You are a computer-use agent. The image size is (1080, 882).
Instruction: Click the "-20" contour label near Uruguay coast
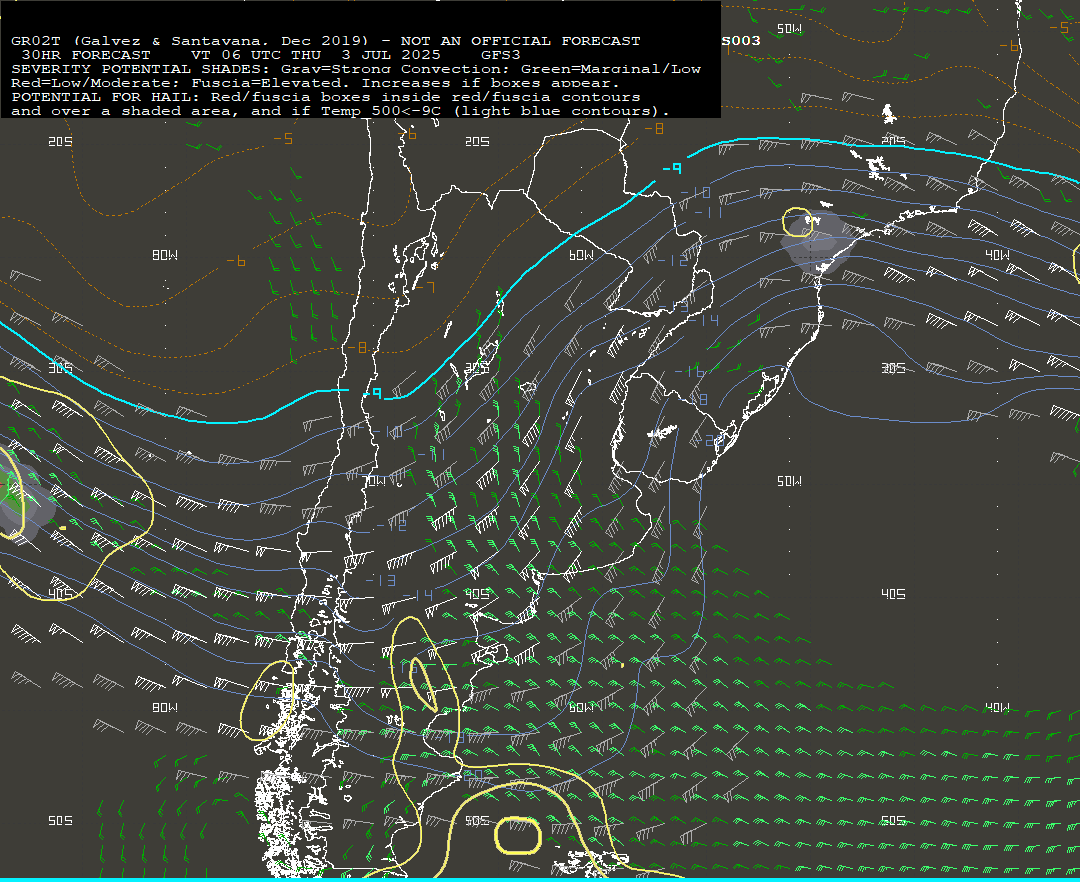click(708, 441)
